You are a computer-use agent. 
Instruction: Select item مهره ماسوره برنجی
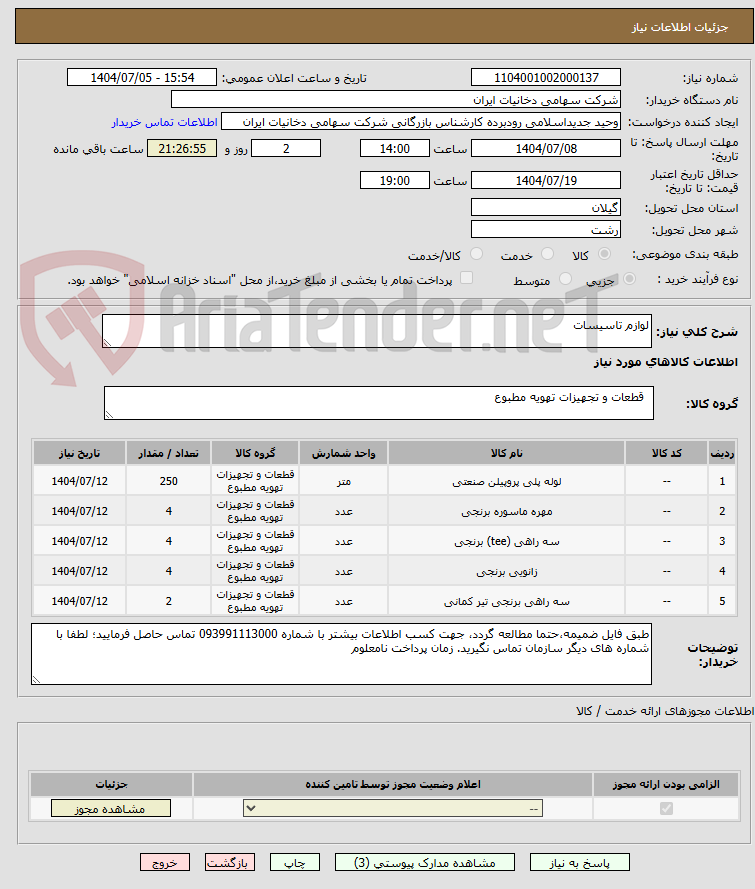click(x=507, y=511)
